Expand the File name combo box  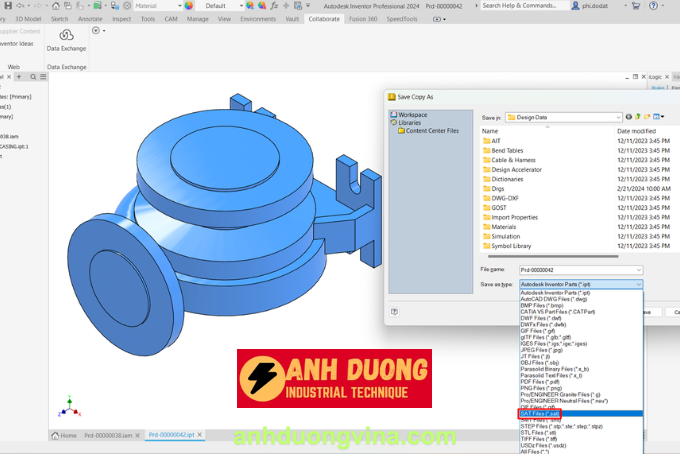click(638, 269)
